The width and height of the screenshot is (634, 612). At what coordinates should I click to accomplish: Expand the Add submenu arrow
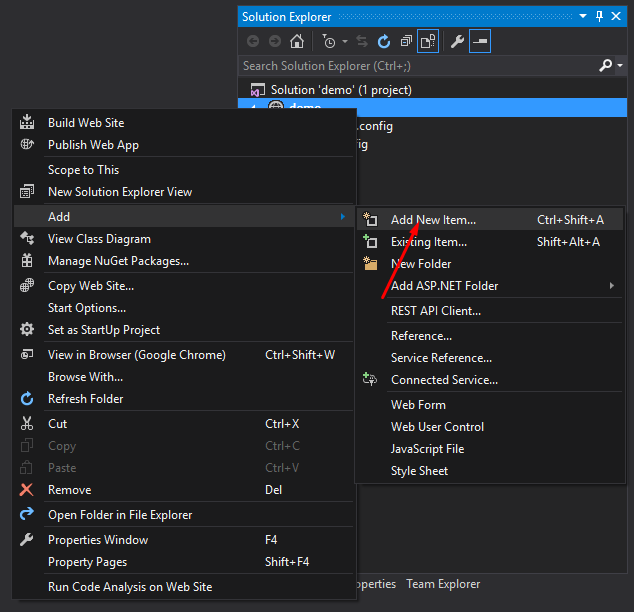(x=343, y=217)
